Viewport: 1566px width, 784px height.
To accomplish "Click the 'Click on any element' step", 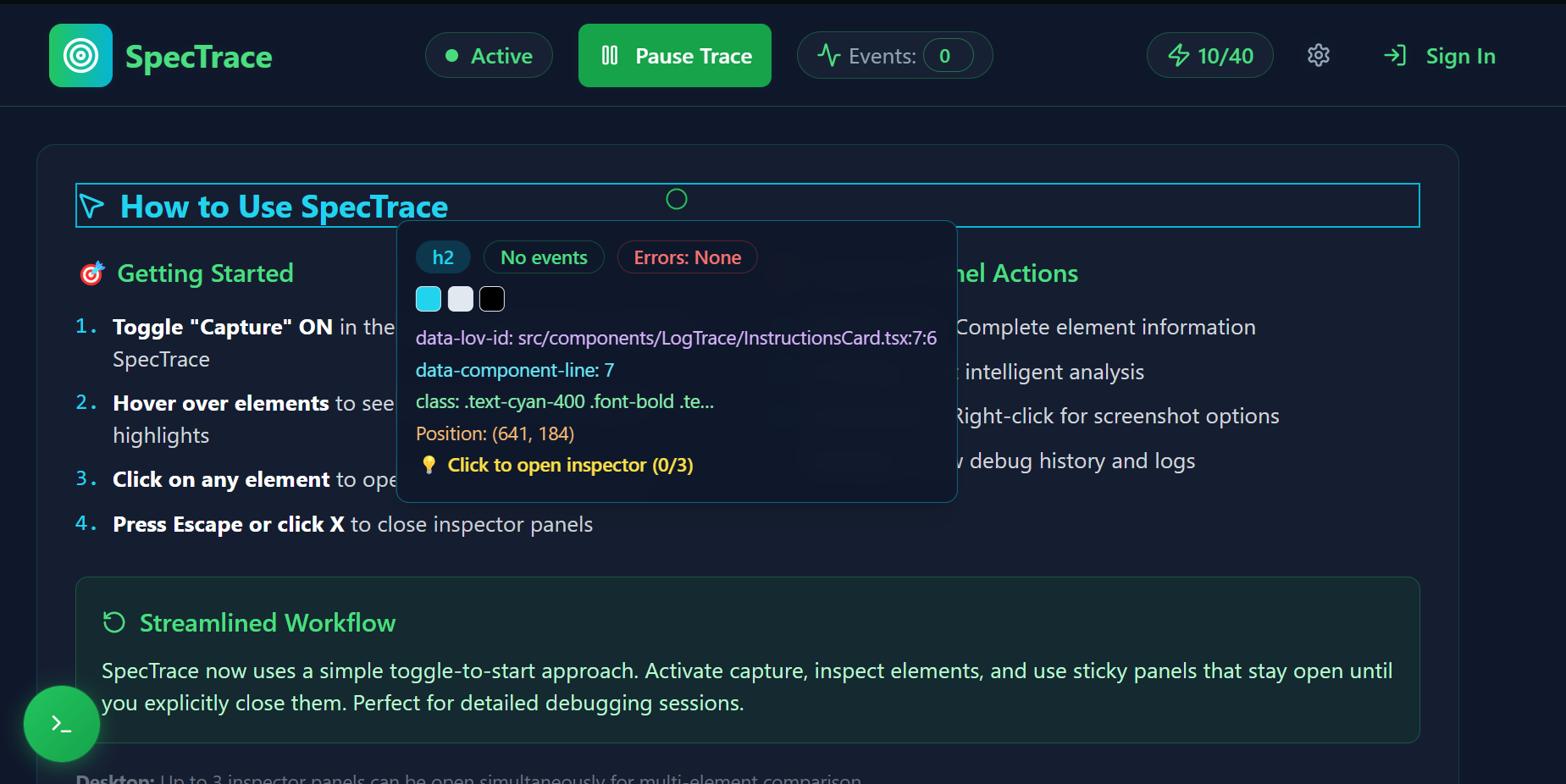I will [254, 480].
